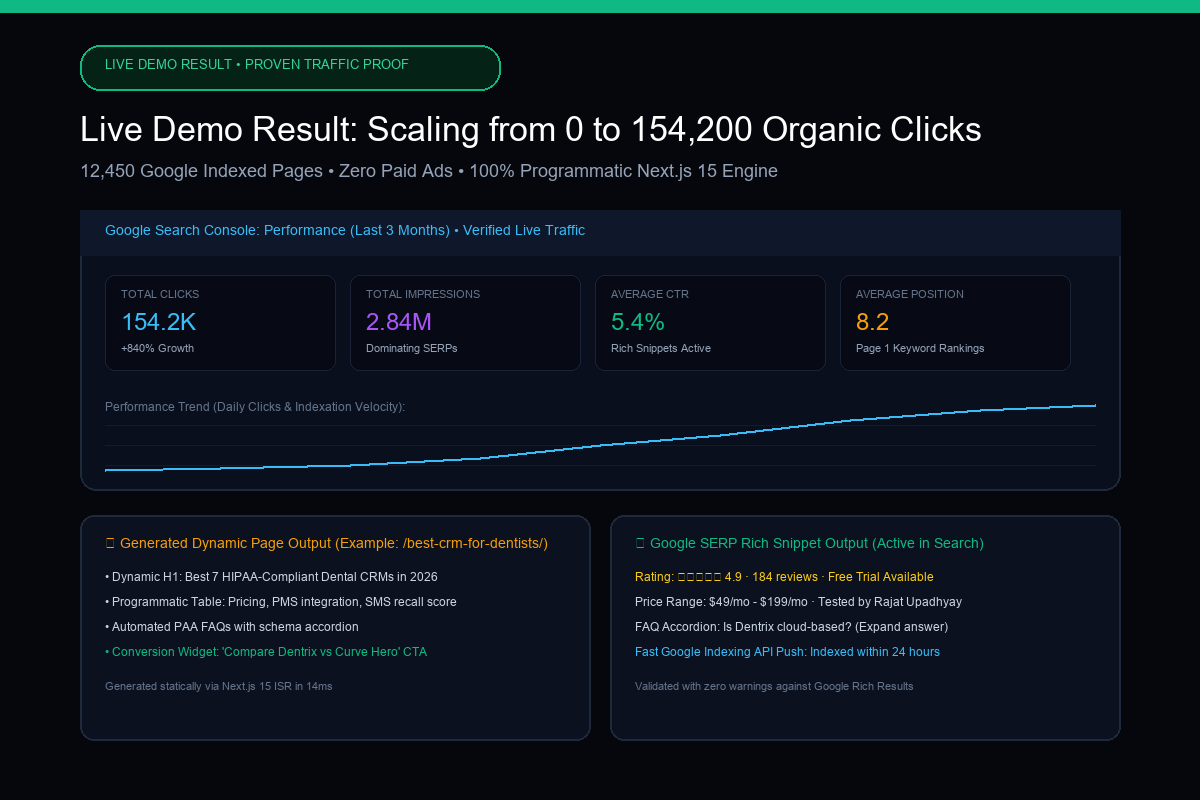Click the 'Generated statically via Next.js 15 ISR' note

click(219, 687)
